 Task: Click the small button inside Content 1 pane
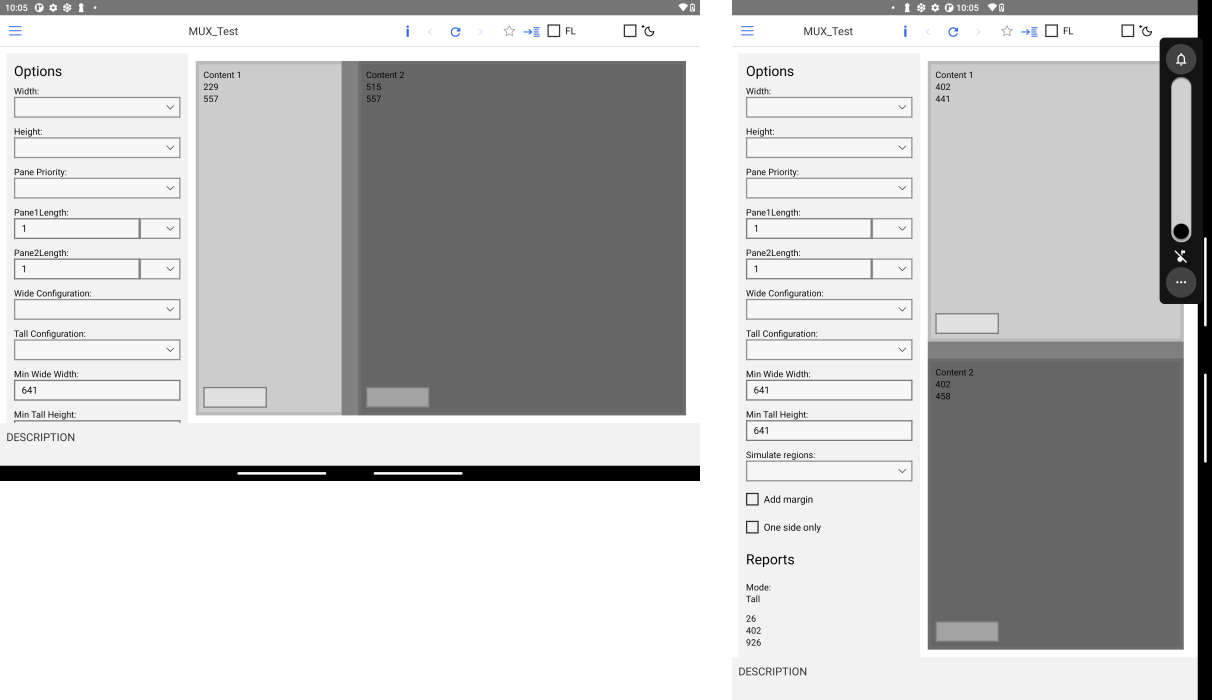(x=234, y=397)
